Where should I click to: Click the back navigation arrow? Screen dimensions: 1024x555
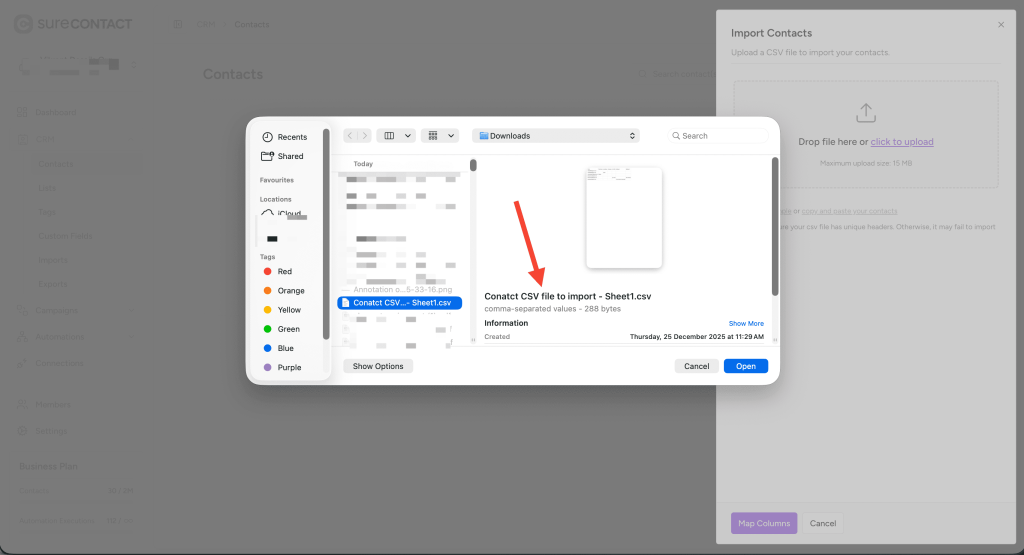click(x=350, y=136)
